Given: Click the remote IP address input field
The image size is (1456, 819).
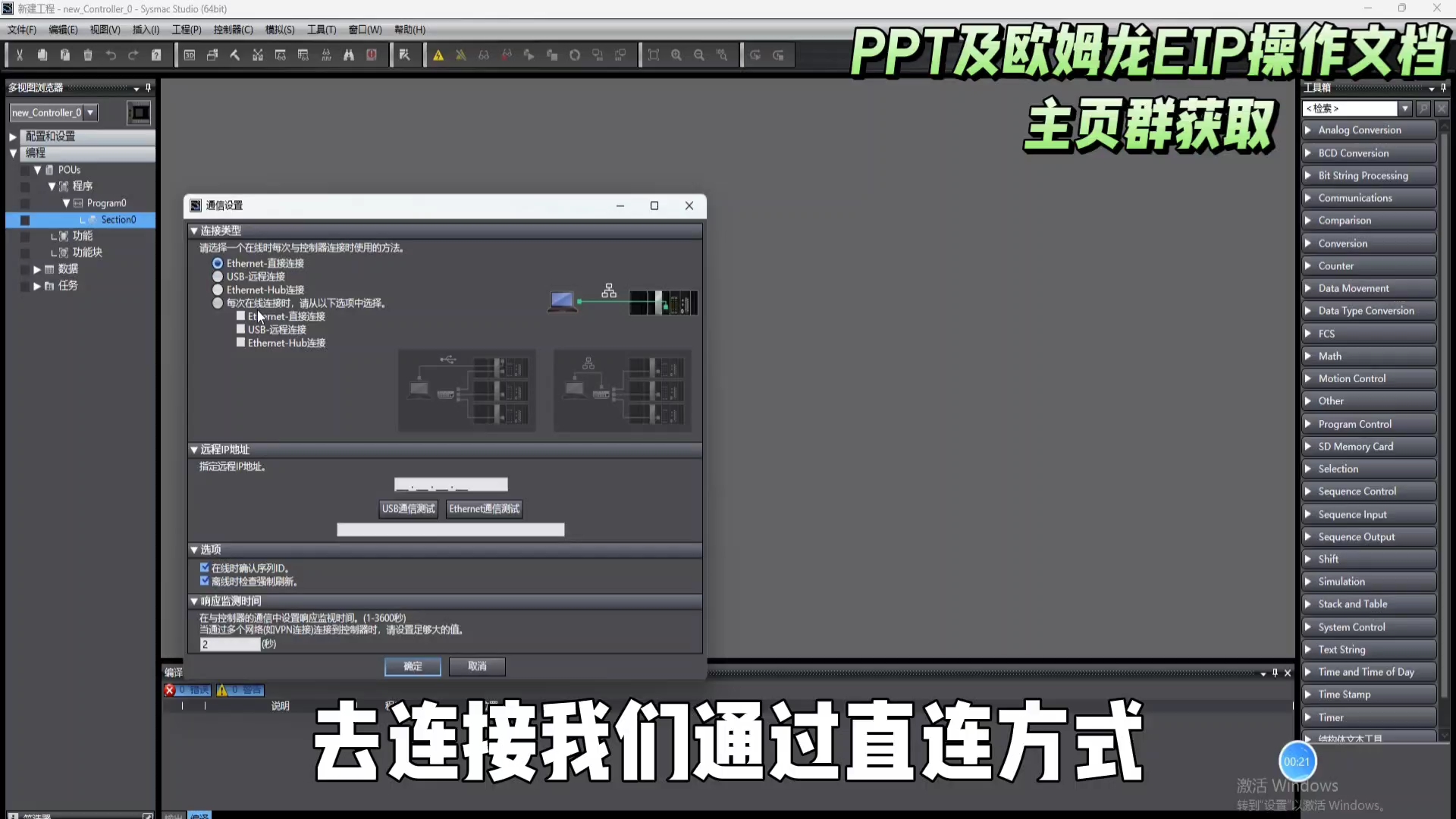Looking at the screenshot, I should 451,485.
